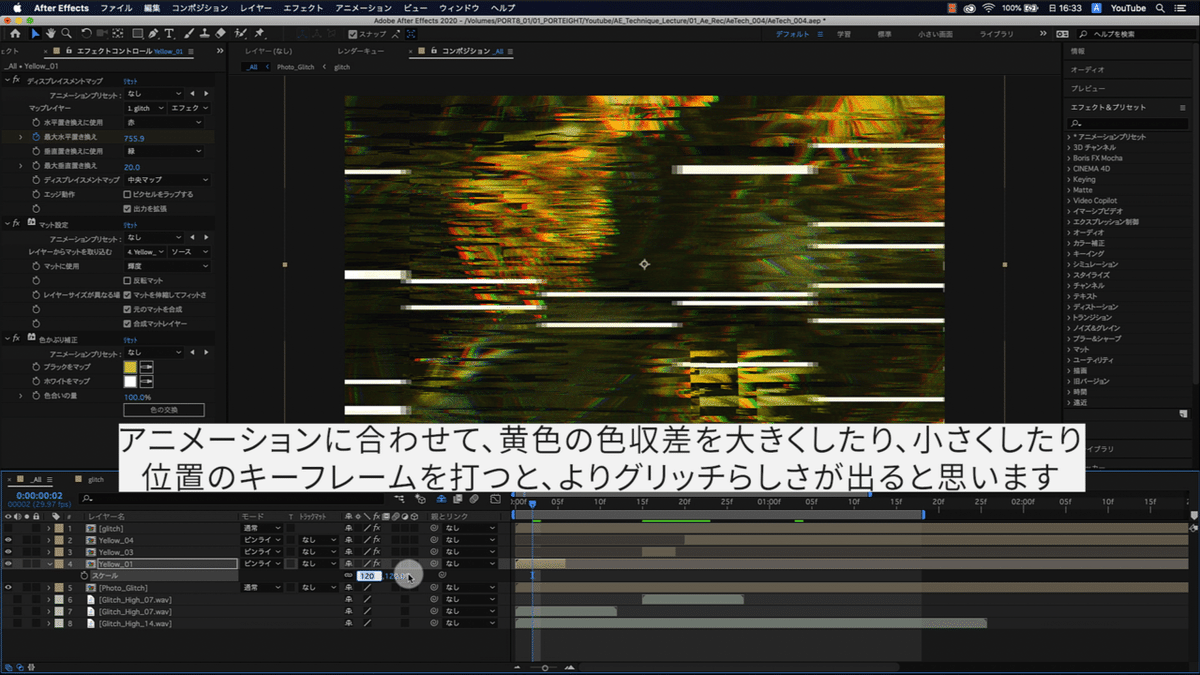Toggle the motion blur timeline switch icon
The image size is (1200, 675).
476,497
